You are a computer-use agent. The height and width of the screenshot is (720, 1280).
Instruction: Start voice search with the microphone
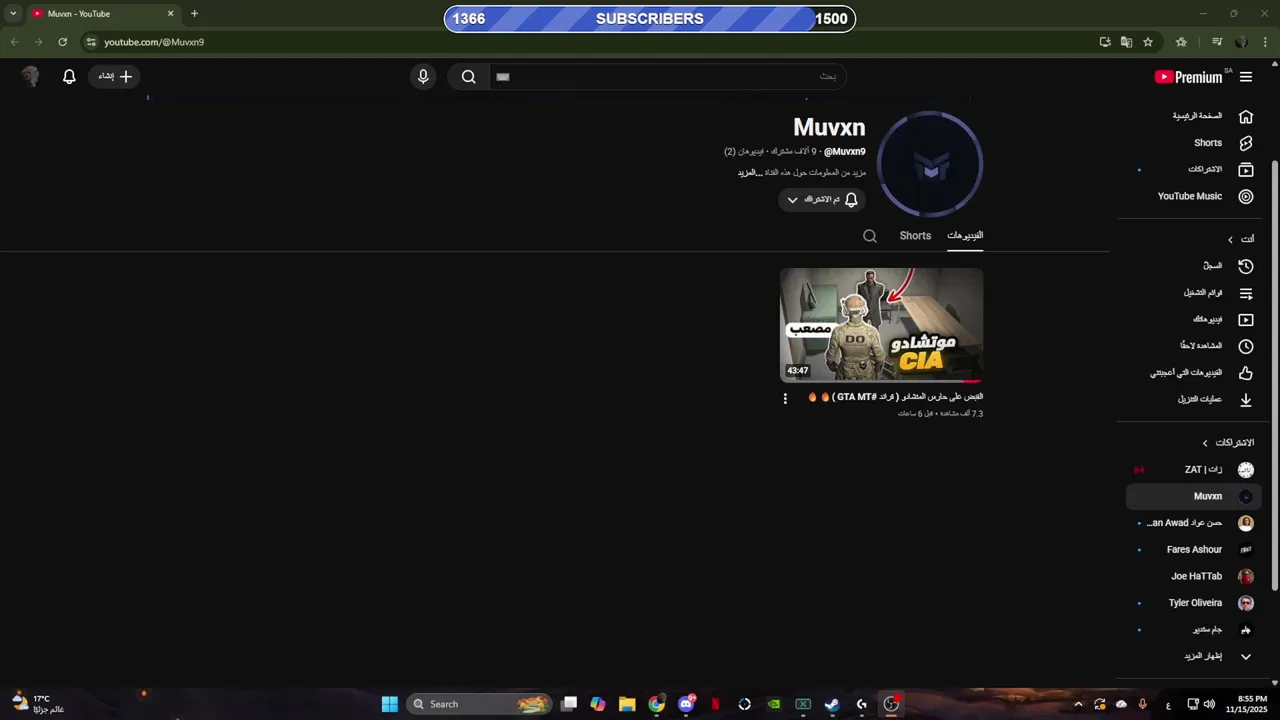[423, 76]
